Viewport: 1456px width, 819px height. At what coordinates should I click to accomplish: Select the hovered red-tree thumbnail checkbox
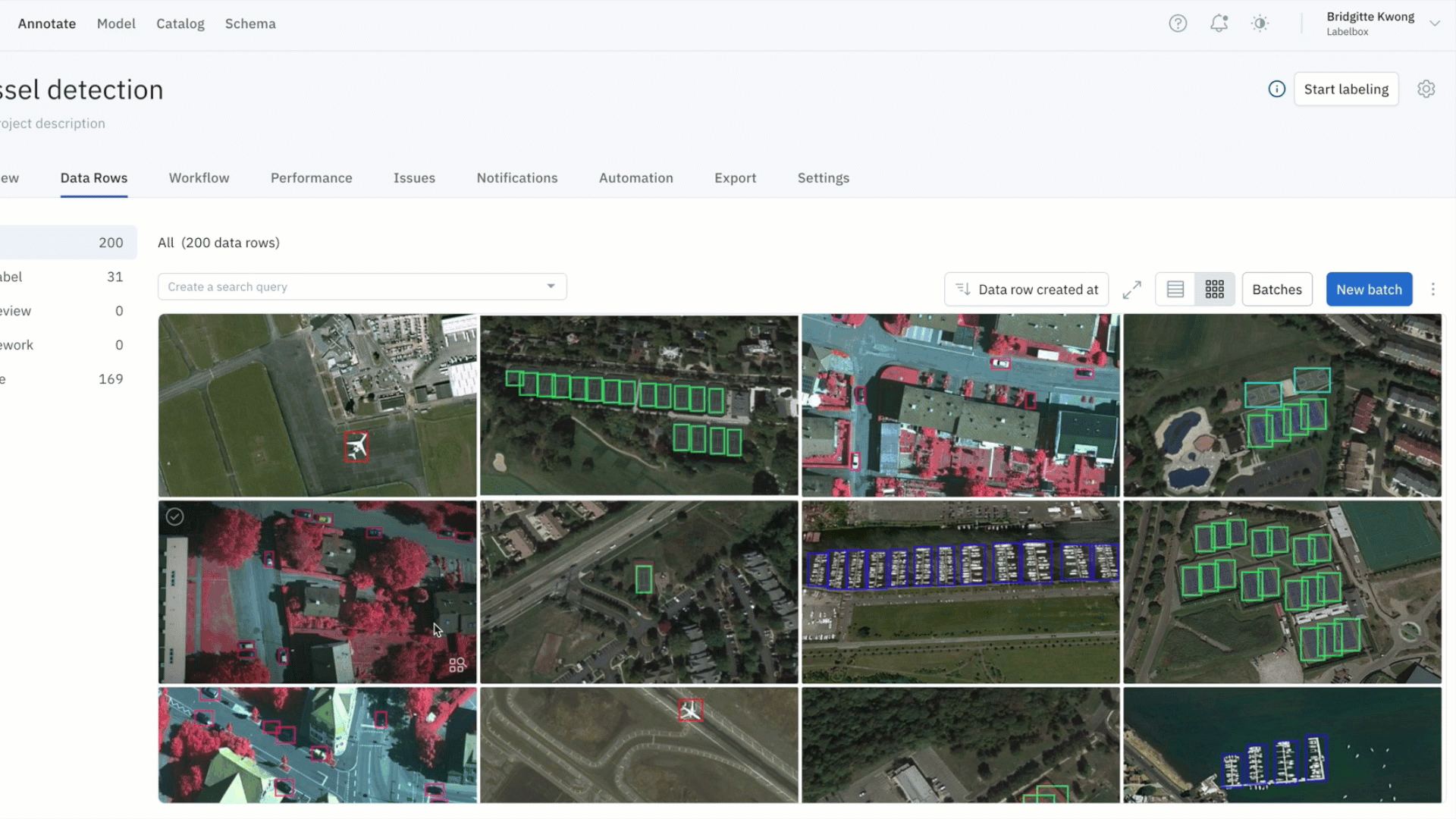175,517
